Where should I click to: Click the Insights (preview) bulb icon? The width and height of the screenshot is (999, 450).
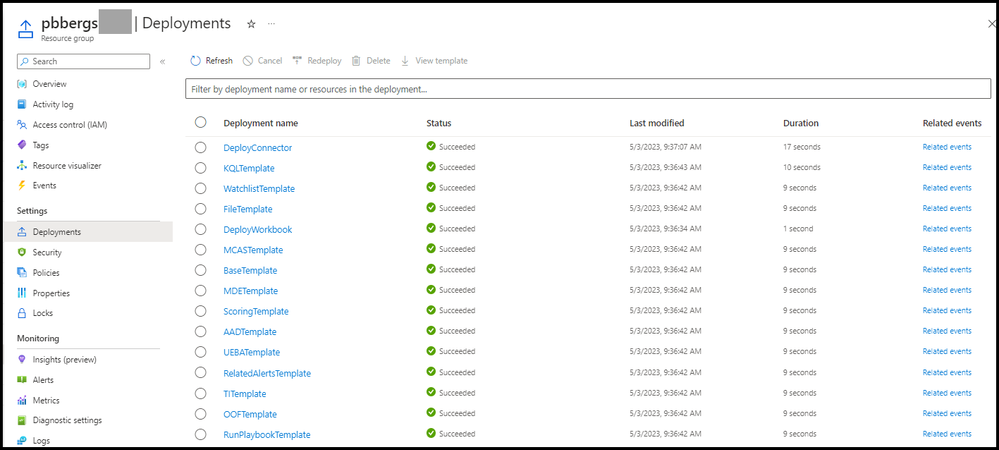point(22,359)
